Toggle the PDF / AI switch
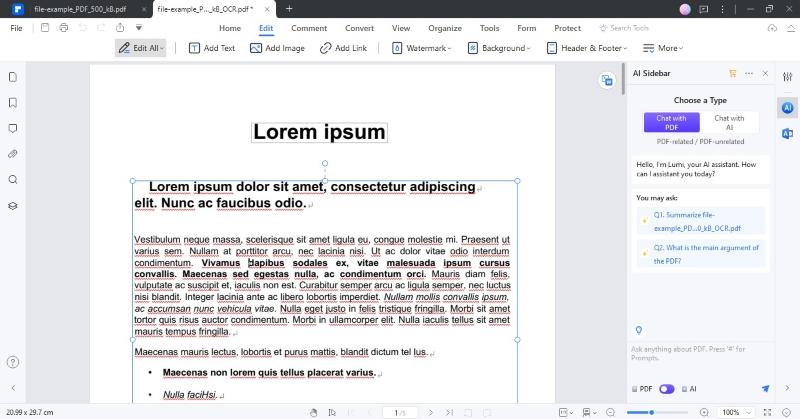 point(666,388)
